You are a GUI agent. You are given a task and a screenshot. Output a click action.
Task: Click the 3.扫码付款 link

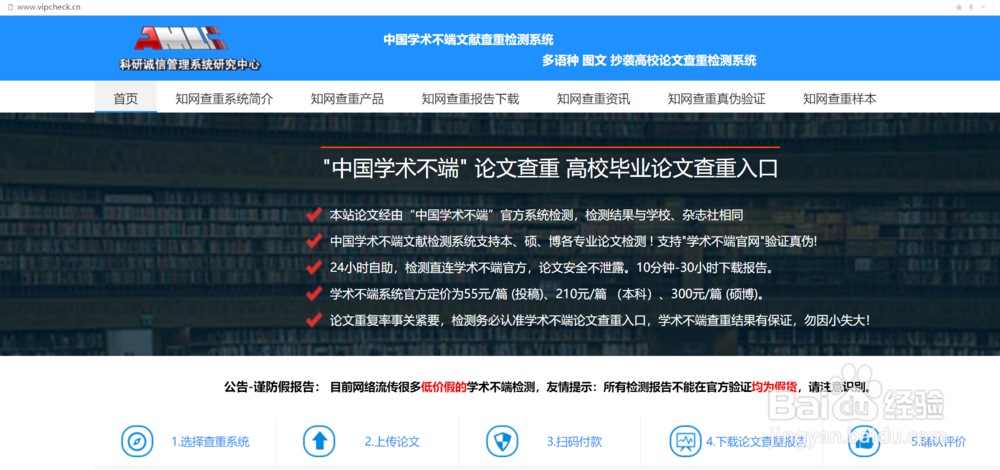click(574, 441)
